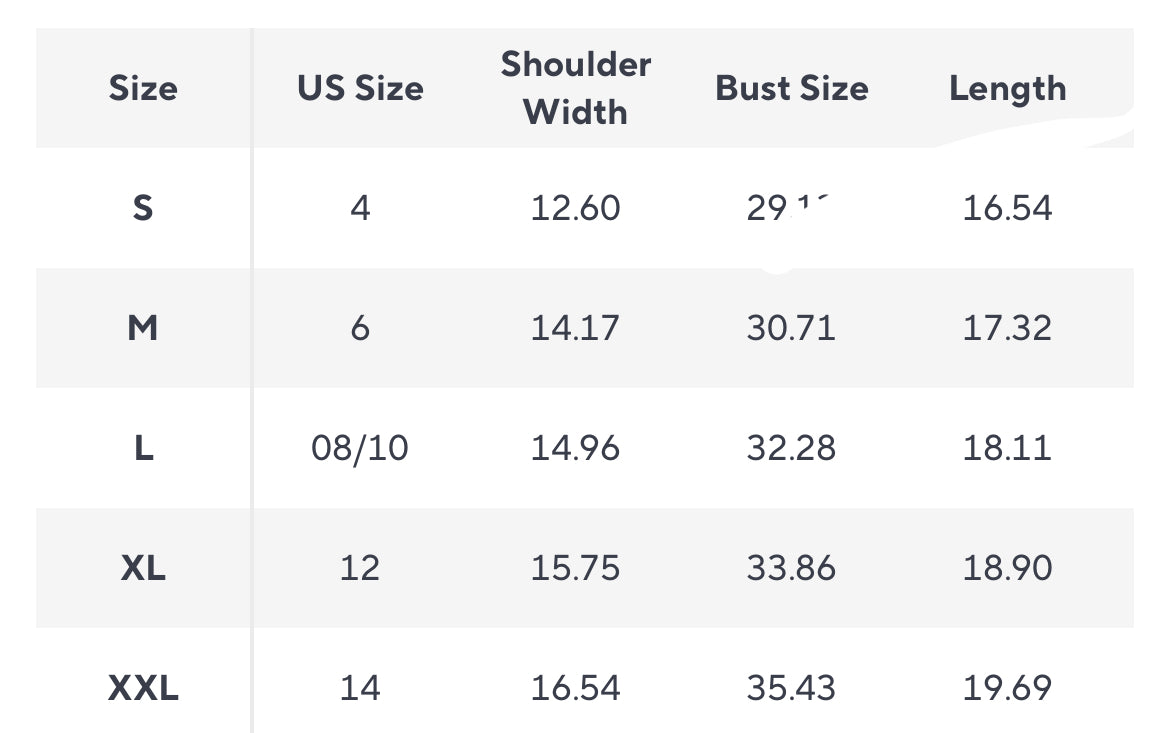Select the L size row label
Viewport: 1170px width, 733px height.
click(x=143, y=448)
